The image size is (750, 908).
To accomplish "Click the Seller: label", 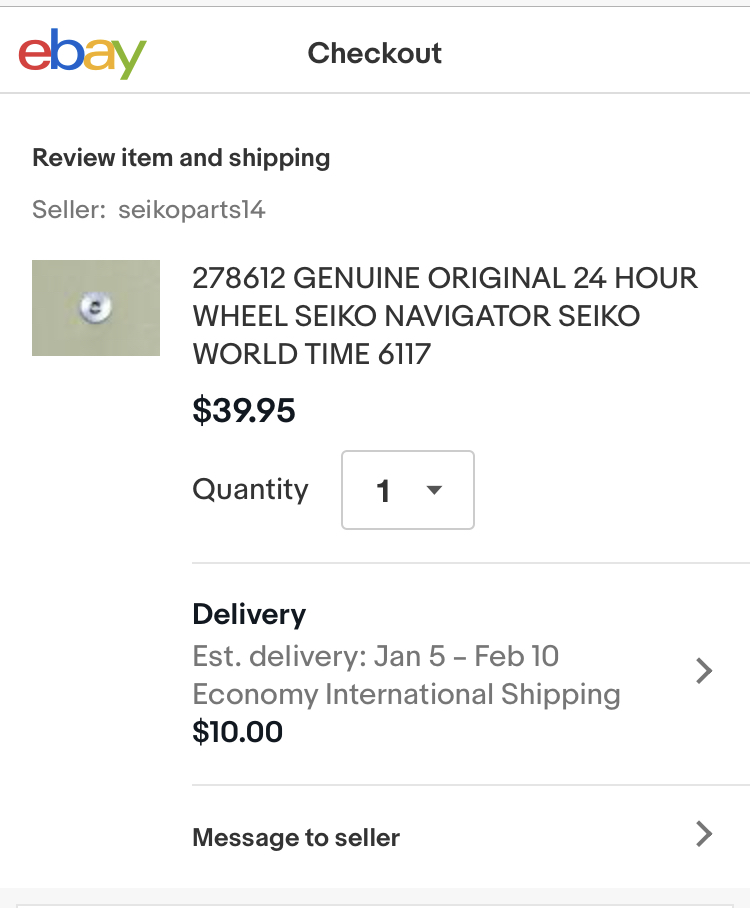I will pos(69,210).
